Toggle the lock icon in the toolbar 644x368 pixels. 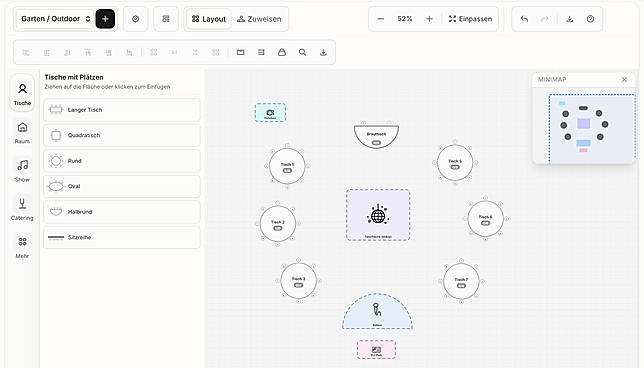[x=282, y=52]
